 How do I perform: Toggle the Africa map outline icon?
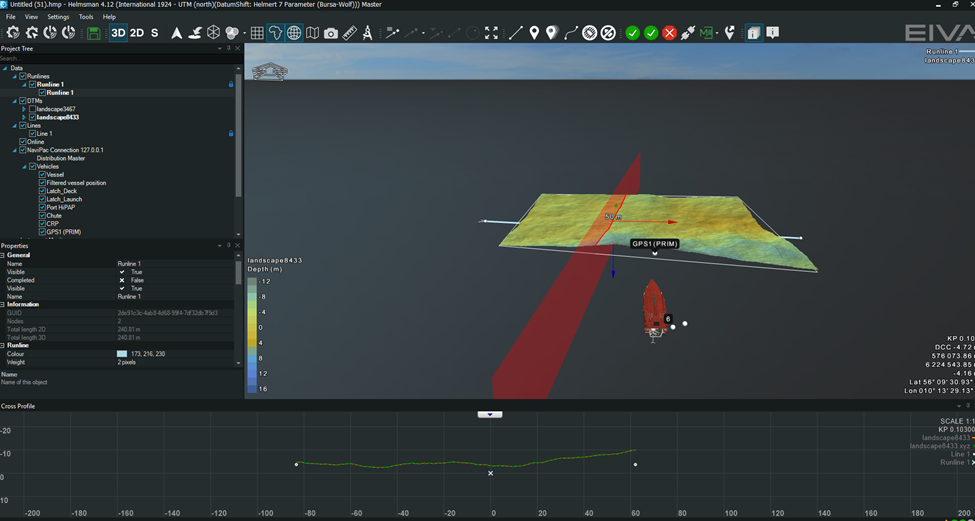(x=275, y=33)
